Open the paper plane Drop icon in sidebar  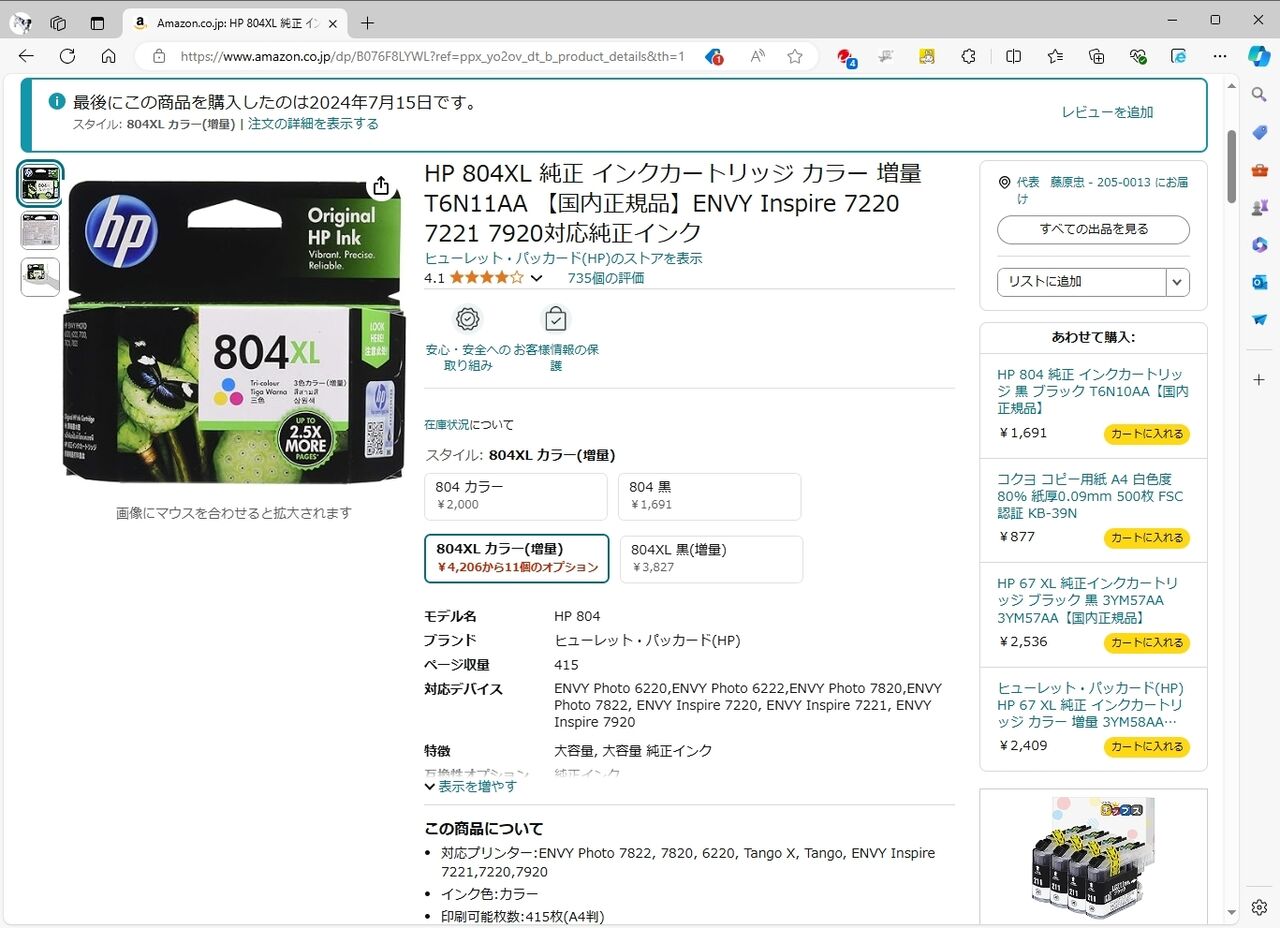1259,320
